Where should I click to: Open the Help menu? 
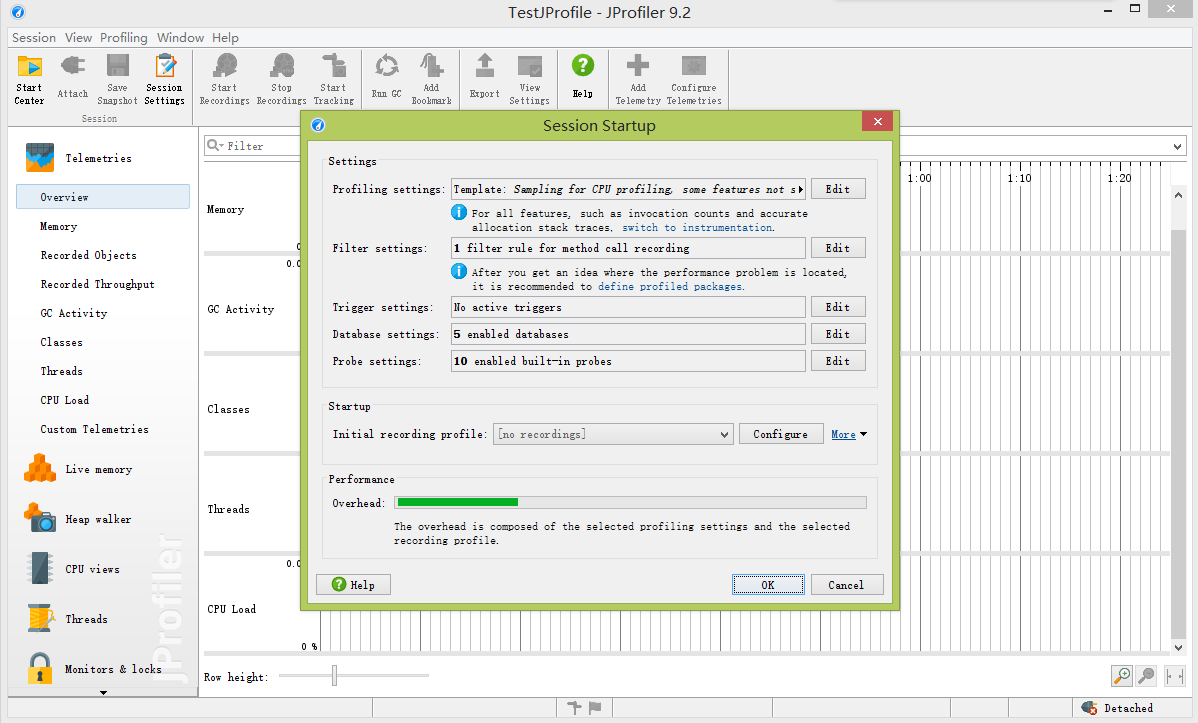coord(225,37)
